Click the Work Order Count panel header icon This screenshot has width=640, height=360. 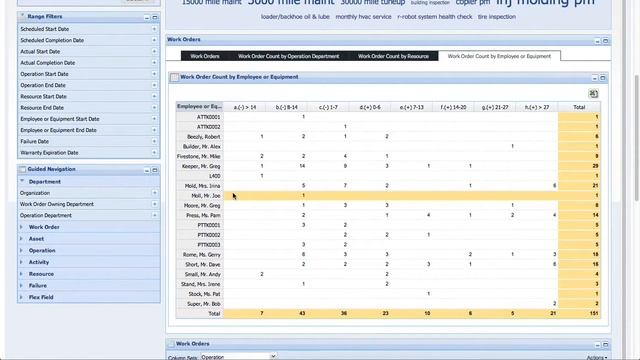click(174, 77)
